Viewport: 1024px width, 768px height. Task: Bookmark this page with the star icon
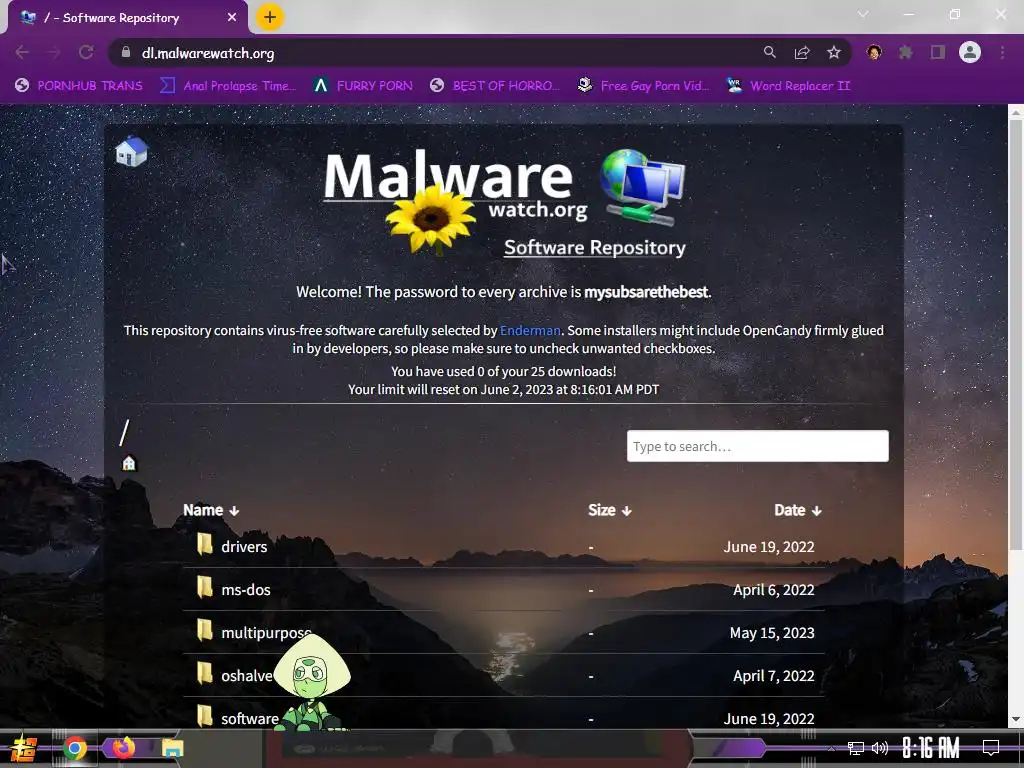tap(834, 52)
